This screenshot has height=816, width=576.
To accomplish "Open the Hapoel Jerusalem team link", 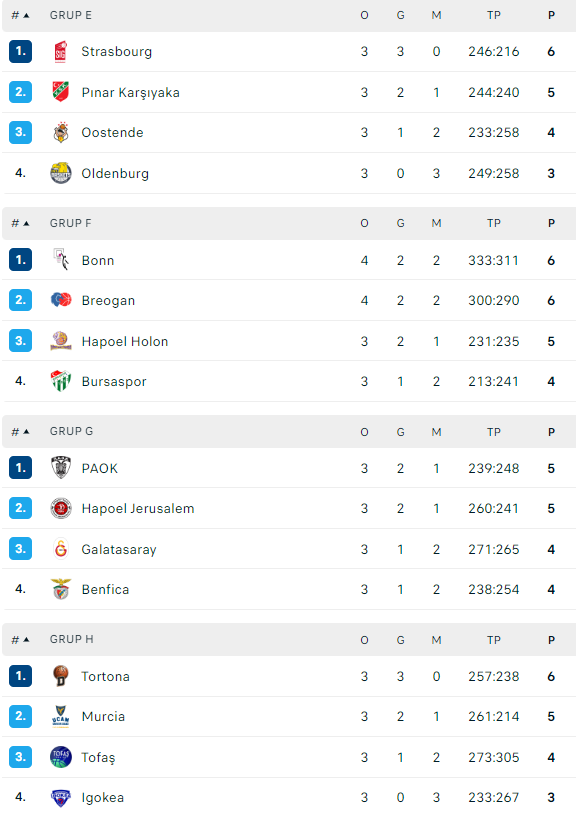I will [x=138, y=508].
